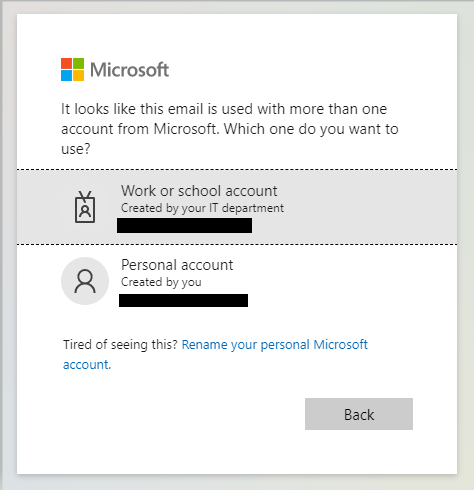This screenshot has height=490, width=474.
Task: Click the Microsoft four-color square logo
Action: 72,69
